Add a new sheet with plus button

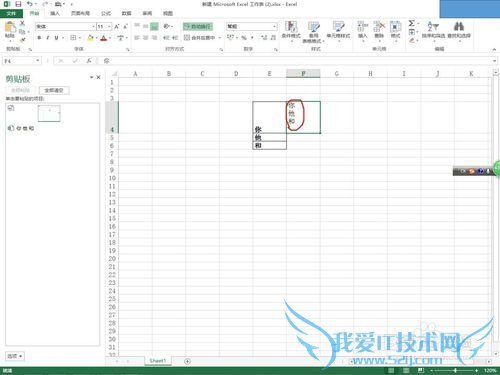pyautogui.click(x=187, y=361)
